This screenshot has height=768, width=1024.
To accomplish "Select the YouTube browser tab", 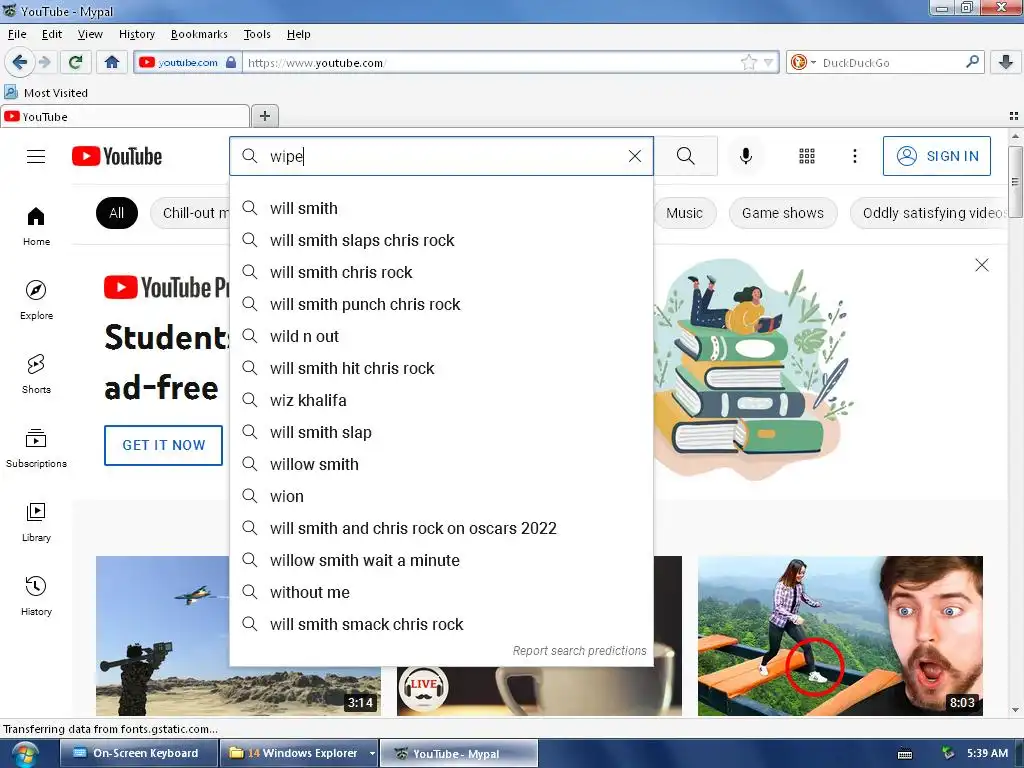I will coord(125,116).
